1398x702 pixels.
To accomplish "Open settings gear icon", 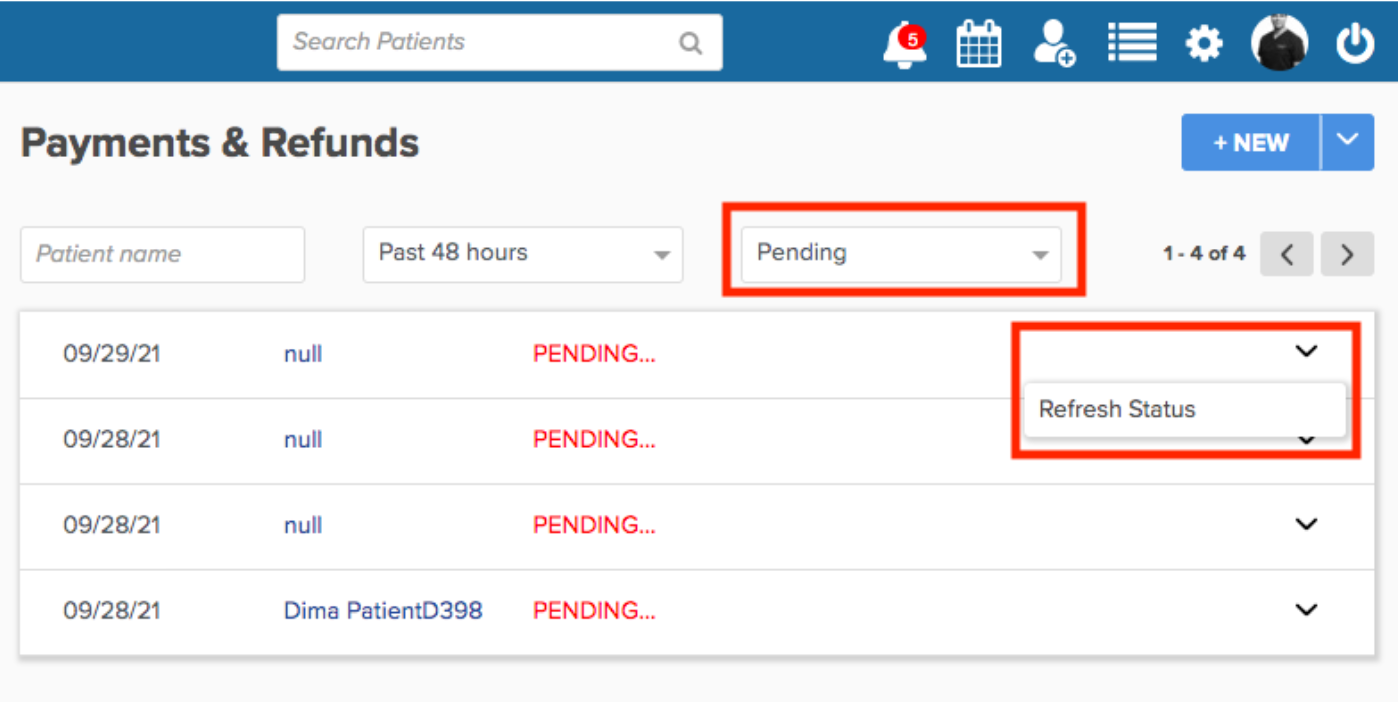I will (1204, 44).
